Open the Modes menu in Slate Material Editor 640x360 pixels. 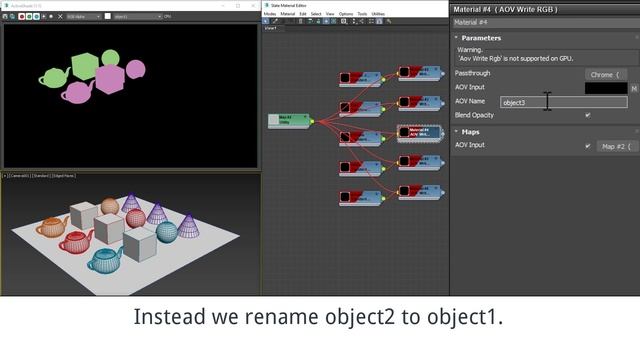tap(270, 14)
